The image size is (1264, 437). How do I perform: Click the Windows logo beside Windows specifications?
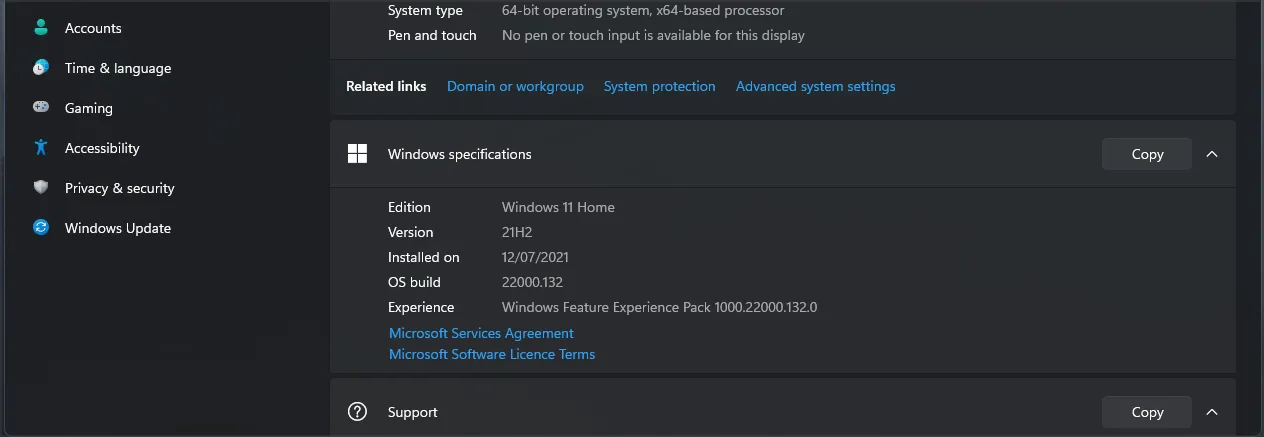(357, 154)
